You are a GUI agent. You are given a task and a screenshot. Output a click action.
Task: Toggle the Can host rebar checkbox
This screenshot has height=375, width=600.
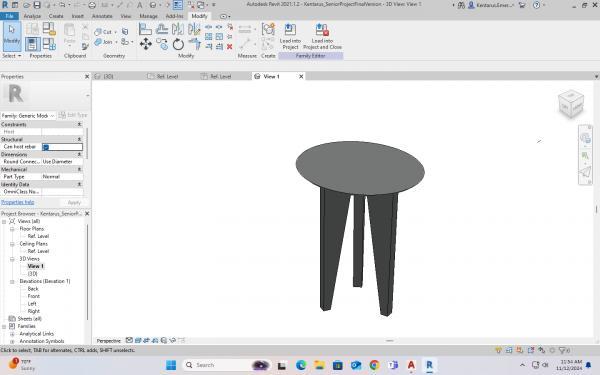coord(46,147)
